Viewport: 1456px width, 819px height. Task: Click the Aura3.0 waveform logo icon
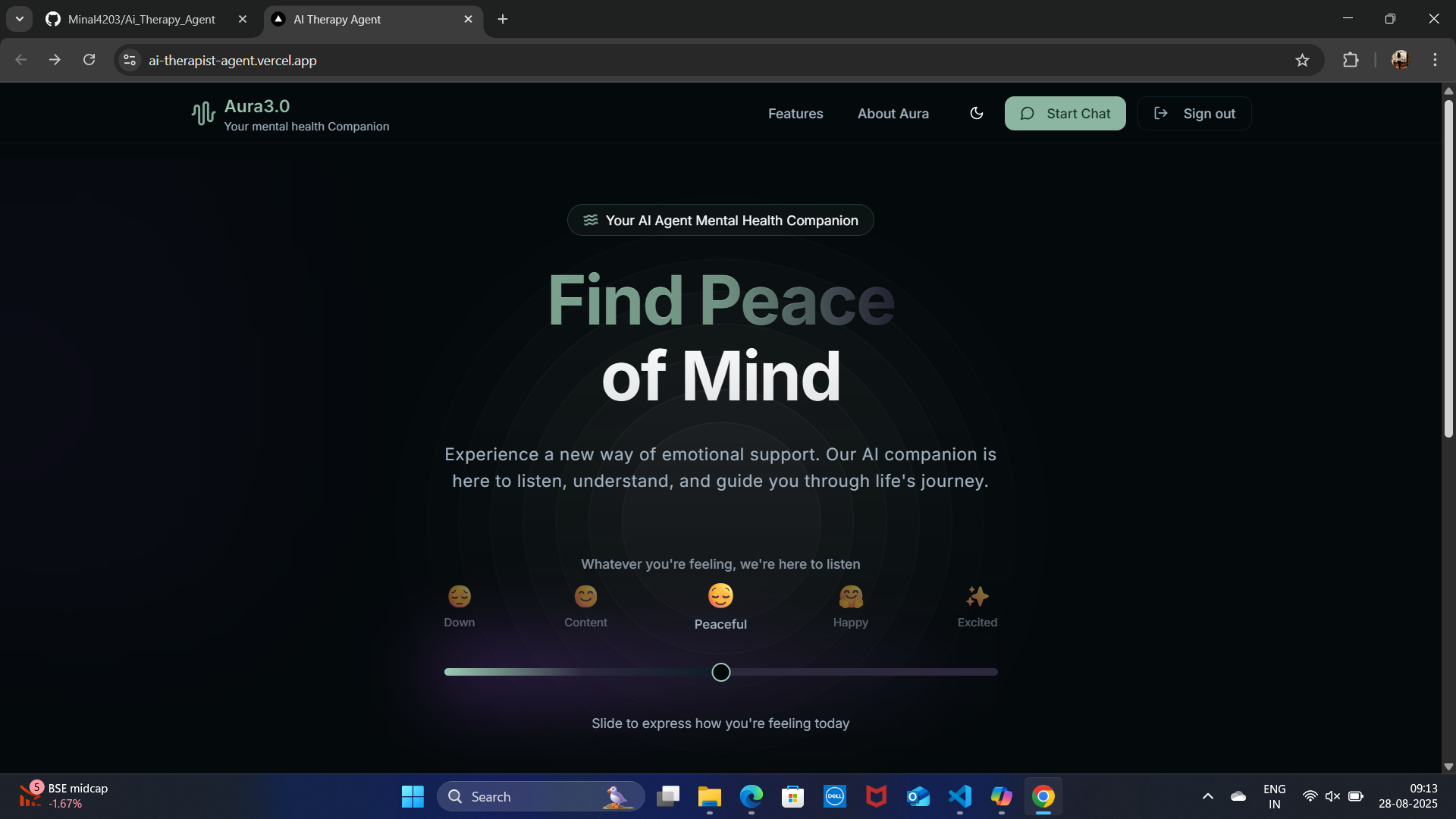202,114
